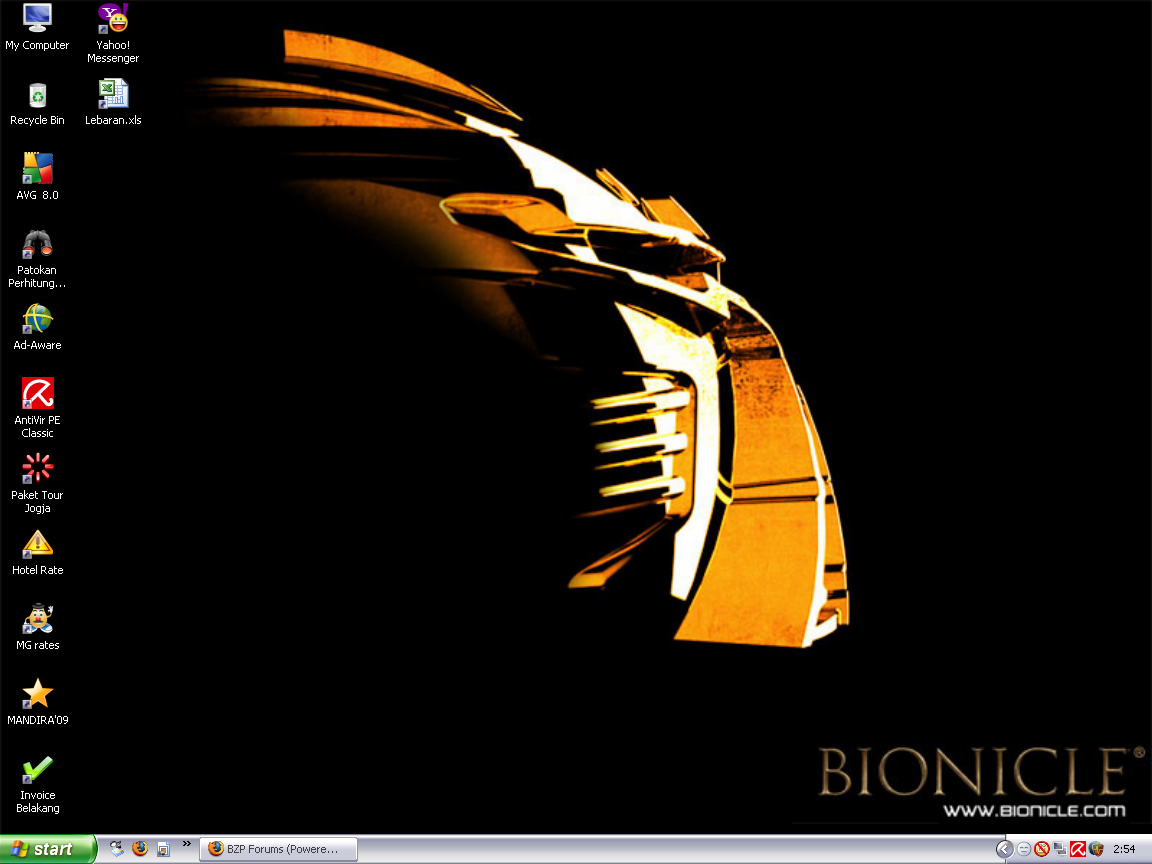The height and width of the screenshot is (864, 1152).
Task: Switch to BZP Forums taskbar window
Action: coord(278,849)
